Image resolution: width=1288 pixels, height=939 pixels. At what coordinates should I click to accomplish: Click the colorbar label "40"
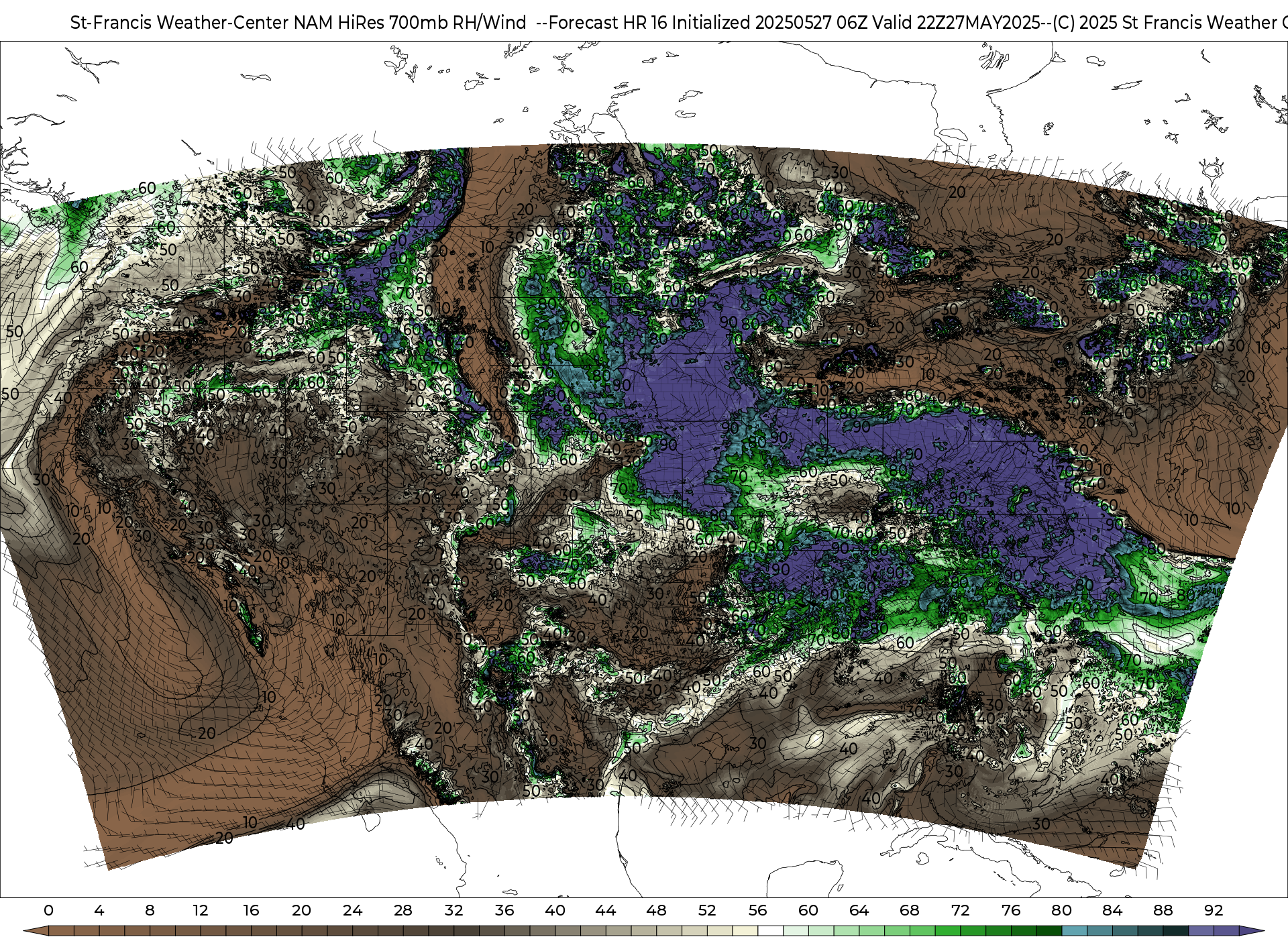(x=555, y=910)
